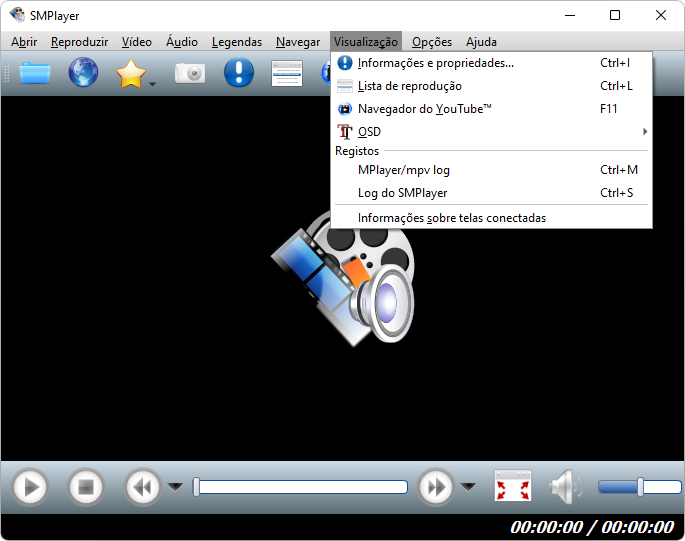Click the volume slider

640,487
